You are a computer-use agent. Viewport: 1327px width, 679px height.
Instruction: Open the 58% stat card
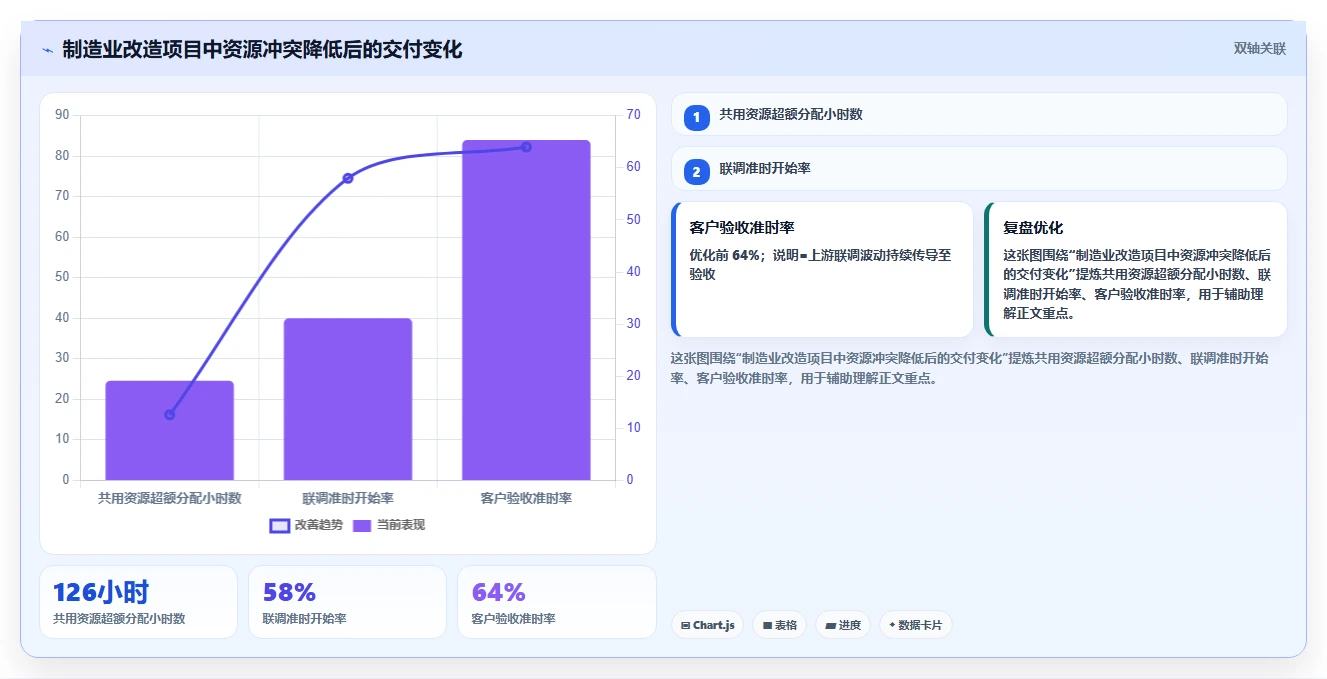point(347,602)
